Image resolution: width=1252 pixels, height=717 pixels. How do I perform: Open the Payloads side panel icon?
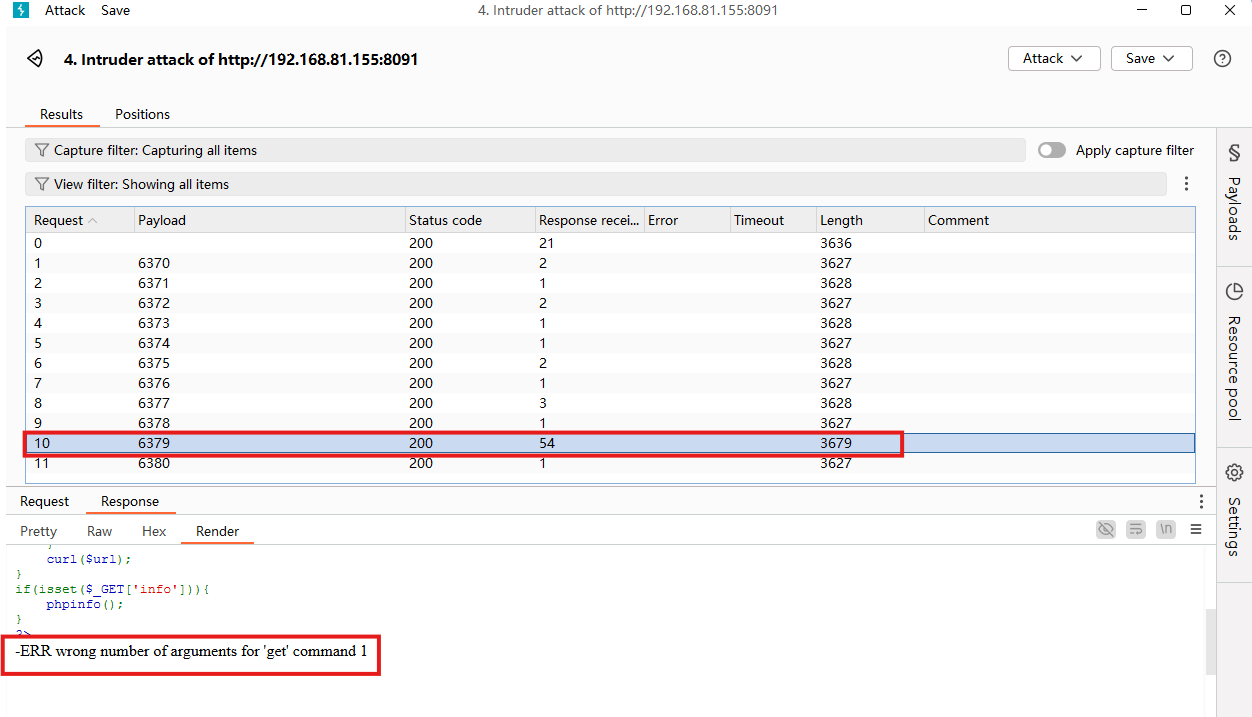[x=1234, y=153]
